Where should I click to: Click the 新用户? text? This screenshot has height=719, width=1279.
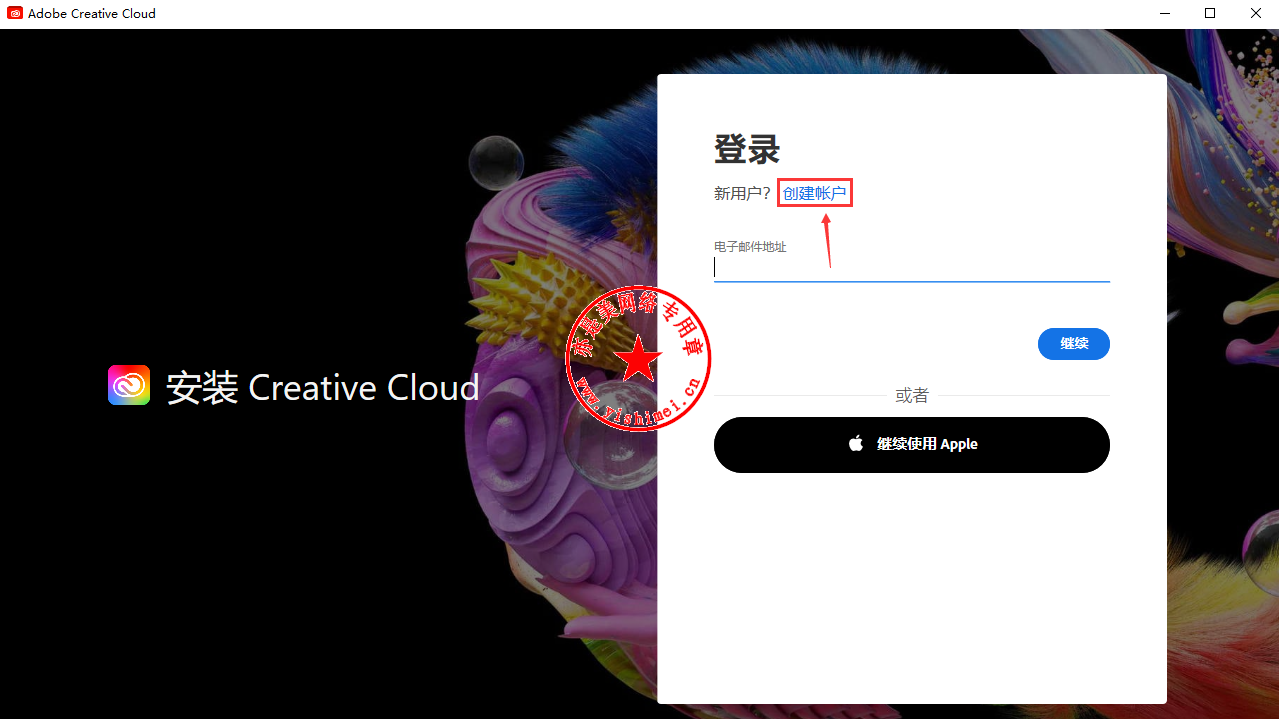coord(743,193)
